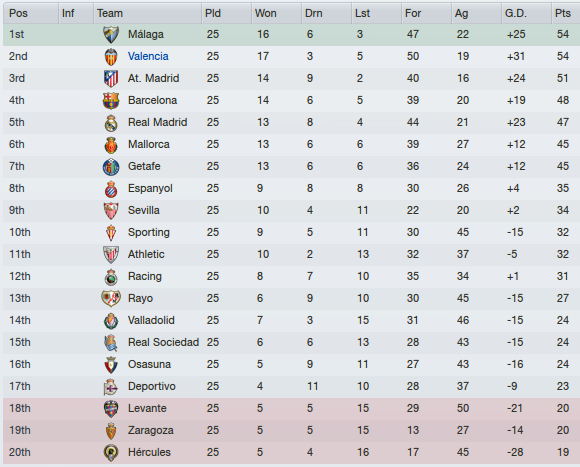580x467 pixels.
Task: Click the Rayo club crest
Action: (111, 299)
